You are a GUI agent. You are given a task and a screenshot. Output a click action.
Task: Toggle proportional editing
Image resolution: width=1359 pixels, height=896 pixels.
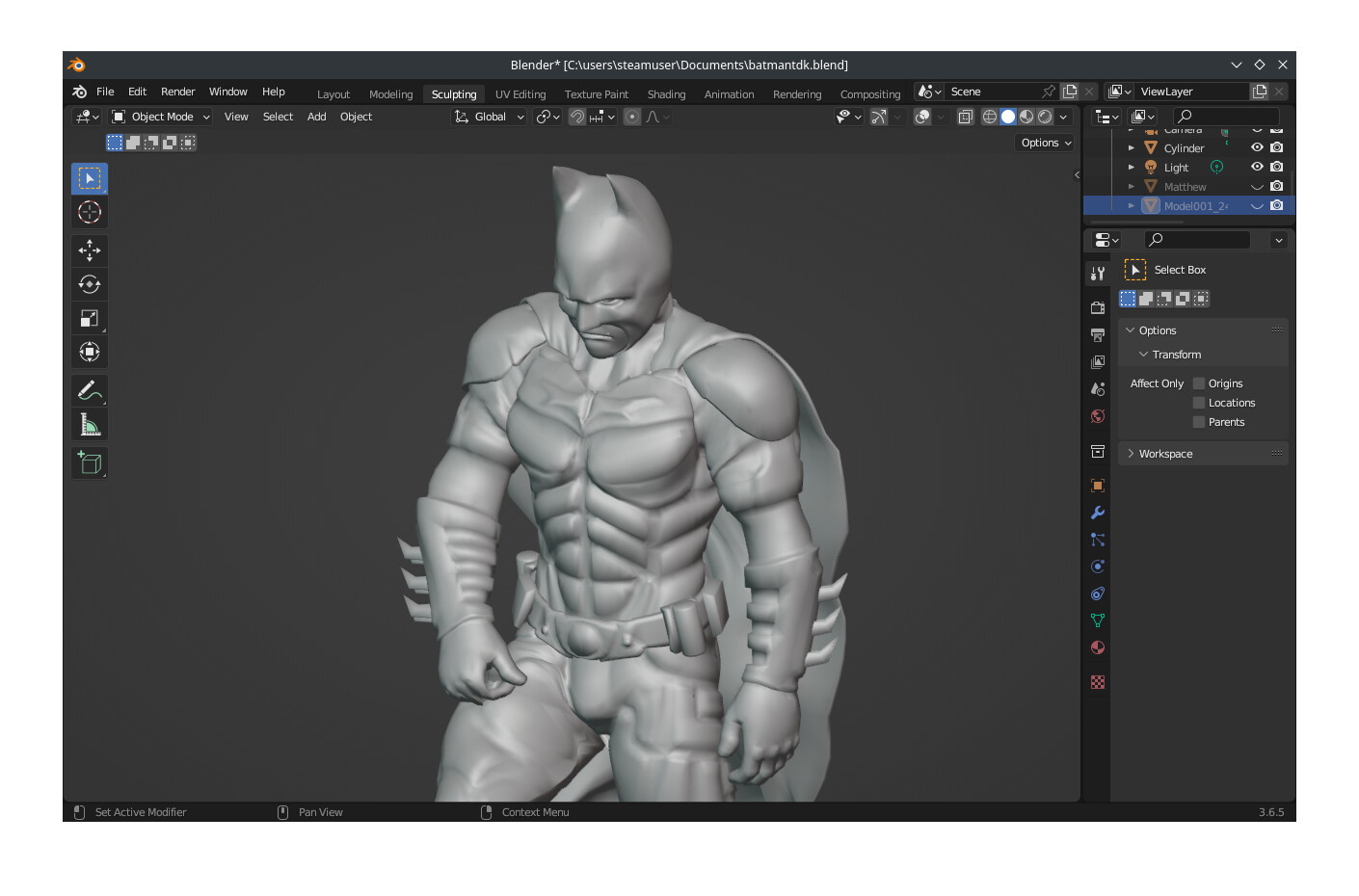(x=632, y=117)
